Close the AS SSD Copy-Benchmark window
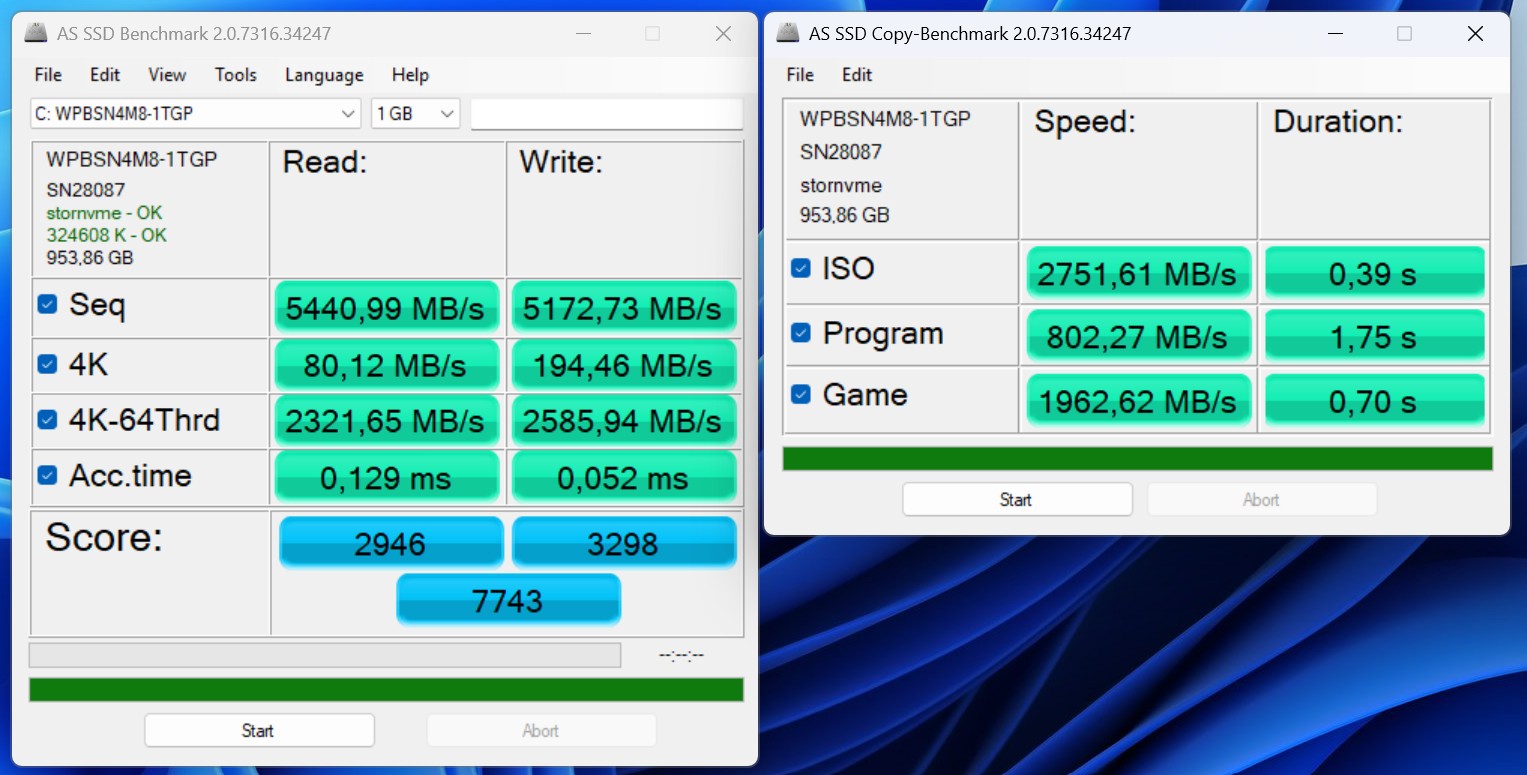Image resolution: width=1527 pixels, height=775 pixels. click(x=1475, y=33)
